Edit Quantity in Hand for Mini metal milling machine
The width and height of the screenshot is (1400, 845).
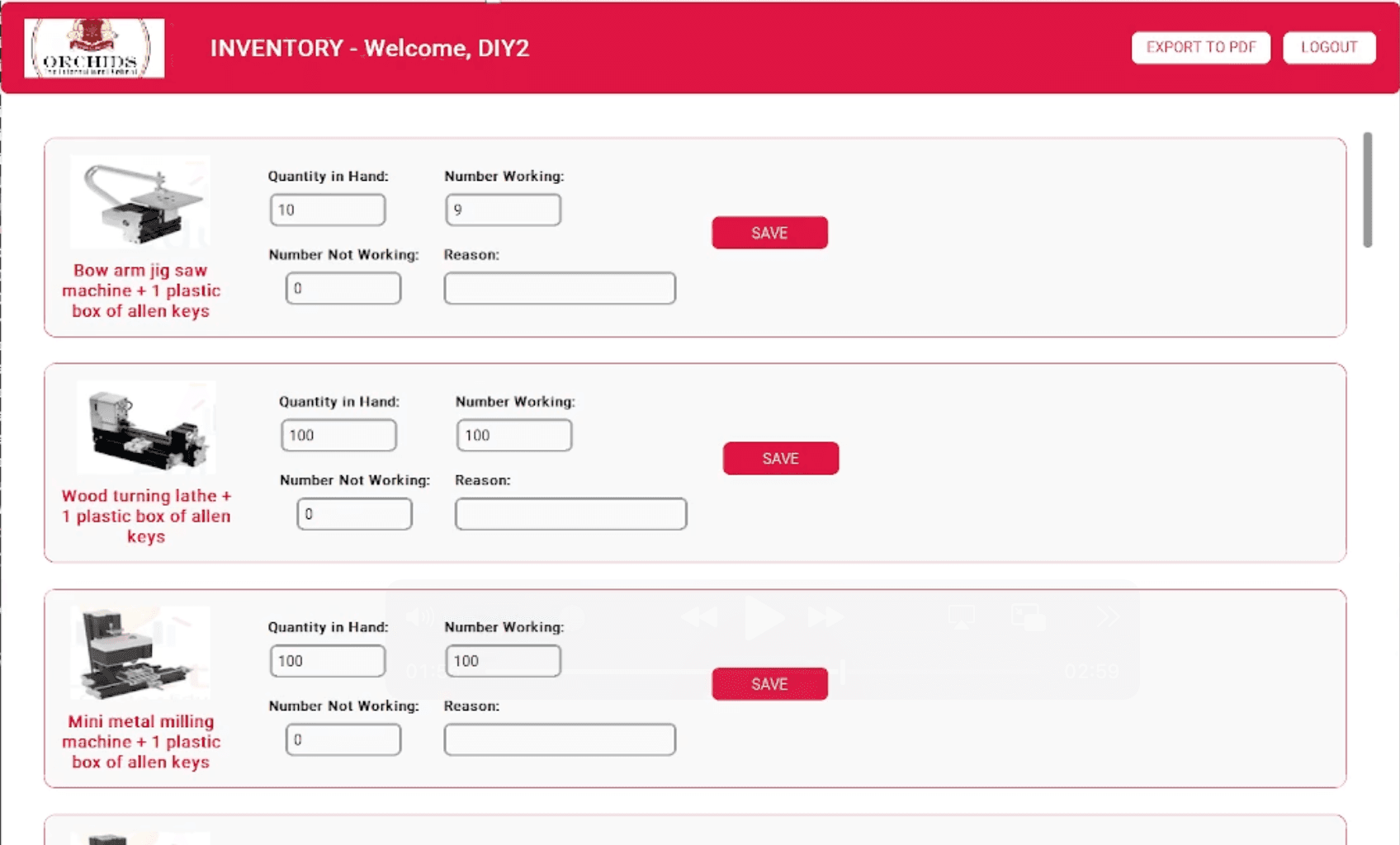(x=328, y=661)
